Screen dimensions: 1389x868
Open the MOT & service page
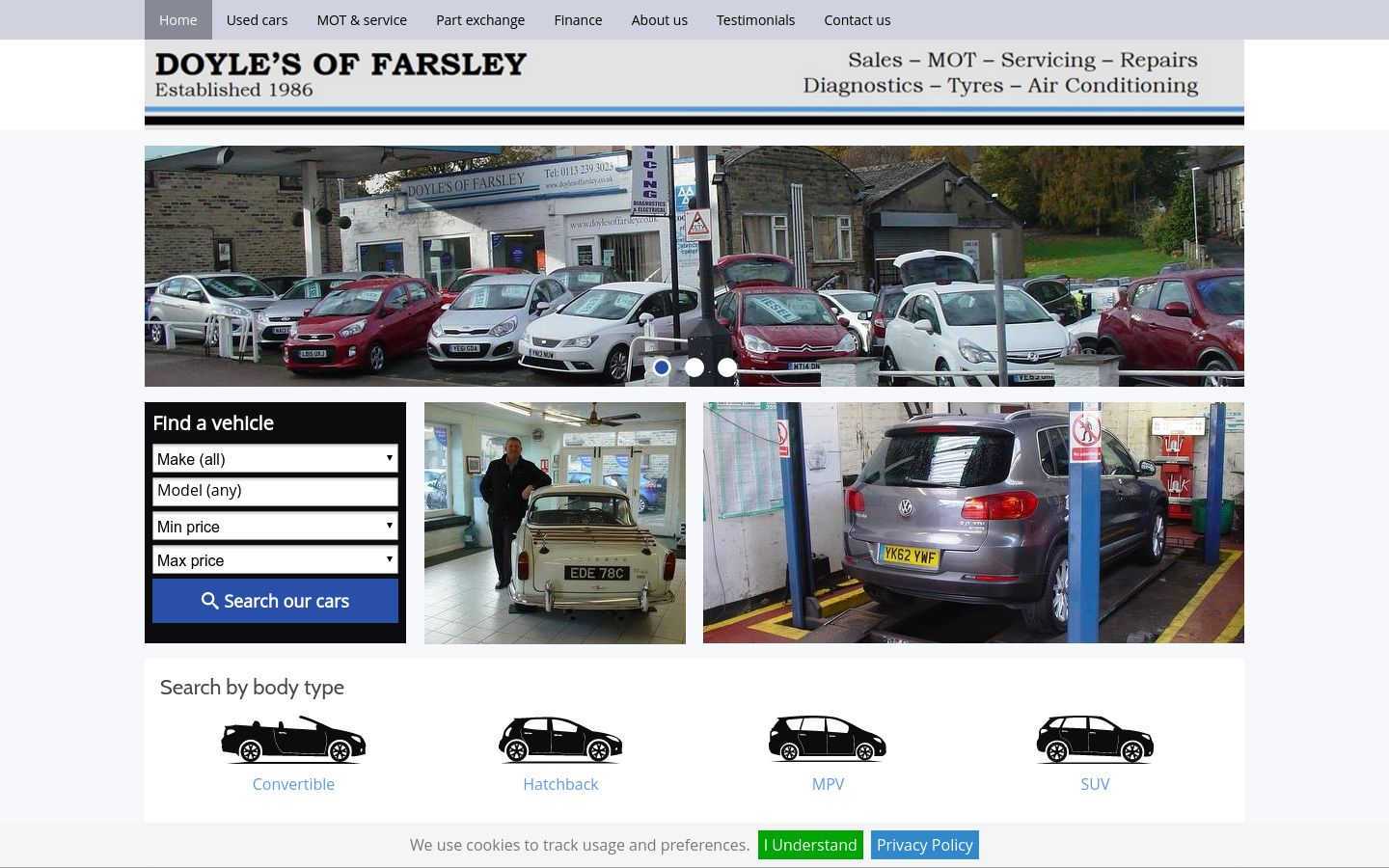click(362, 19)
